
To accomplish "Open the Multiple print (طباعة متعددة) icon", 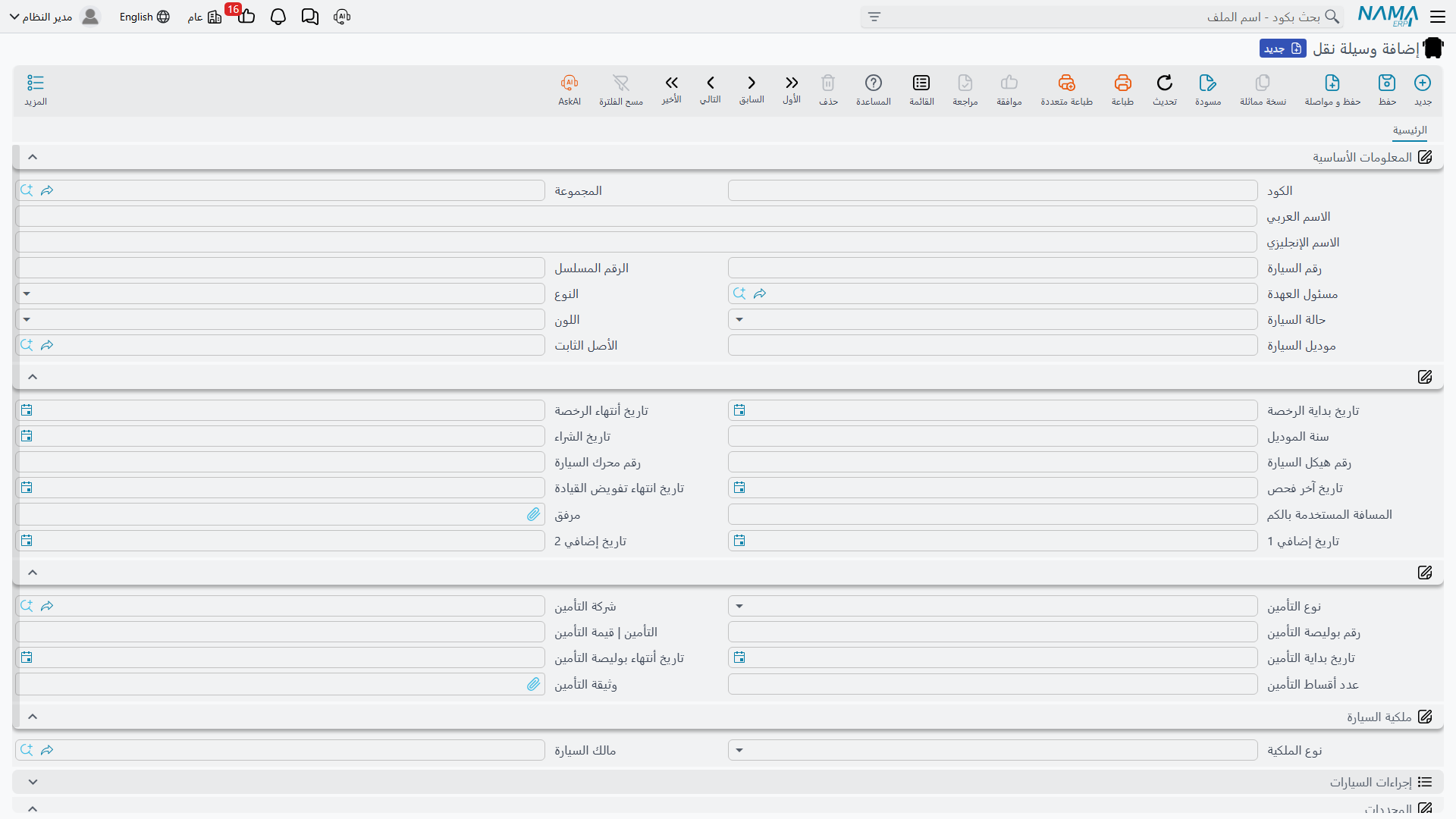I will pos(1066,83).
